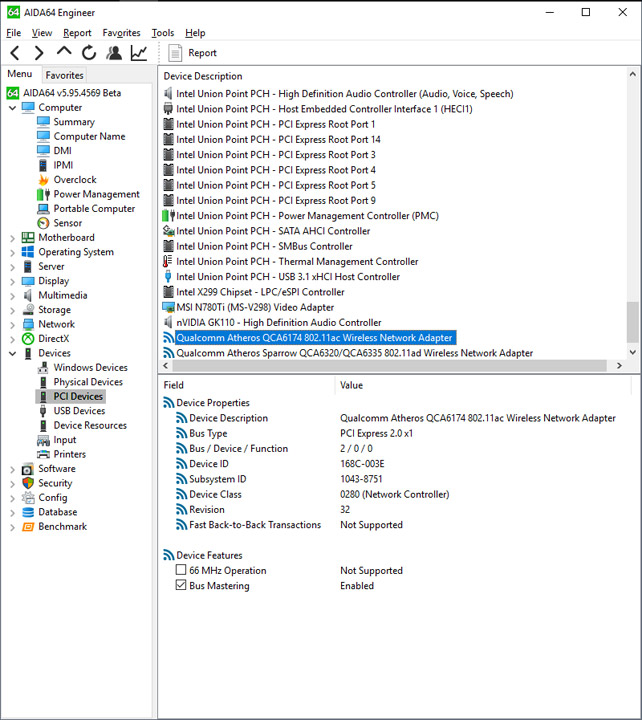Toggle the 66 MHz Operation checkbox

181,570
